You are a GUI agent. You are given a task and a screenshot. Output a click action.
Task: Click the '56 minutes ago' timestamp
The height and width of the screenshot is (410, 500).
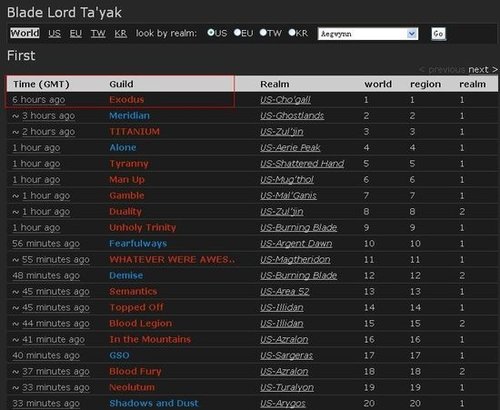point(46,244)
